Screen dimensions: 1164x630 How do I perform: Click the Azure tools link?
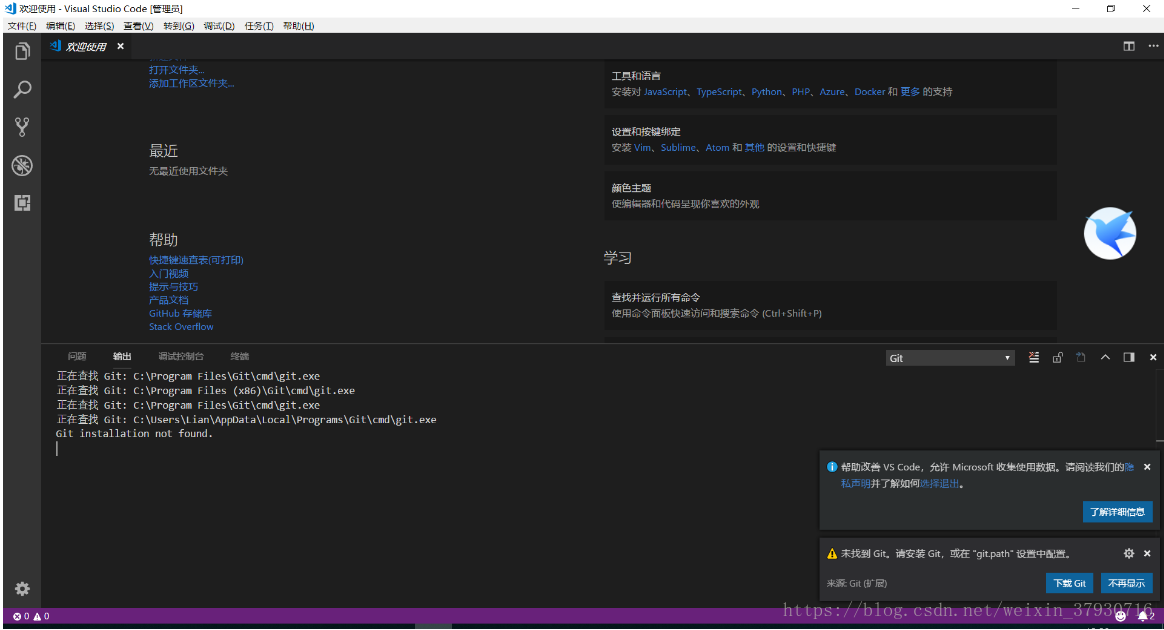pos(831,92)
